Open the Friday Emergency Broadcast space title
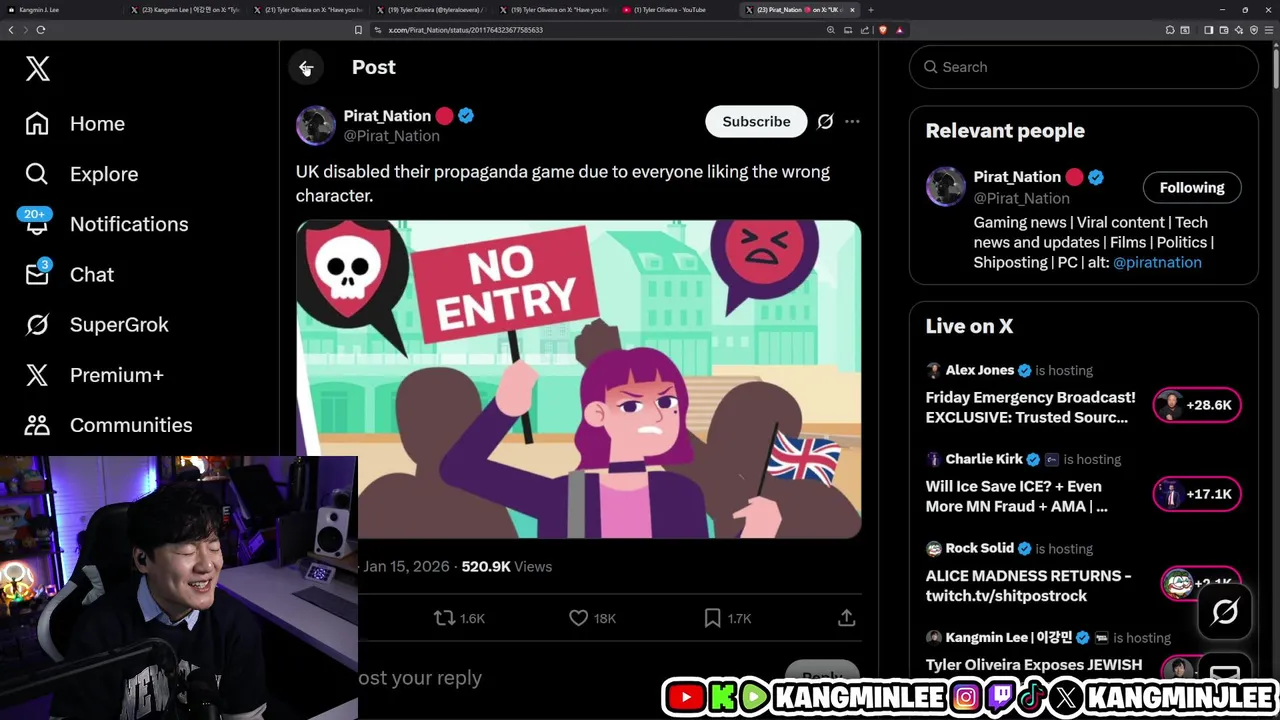 (x=1031, y=407)
